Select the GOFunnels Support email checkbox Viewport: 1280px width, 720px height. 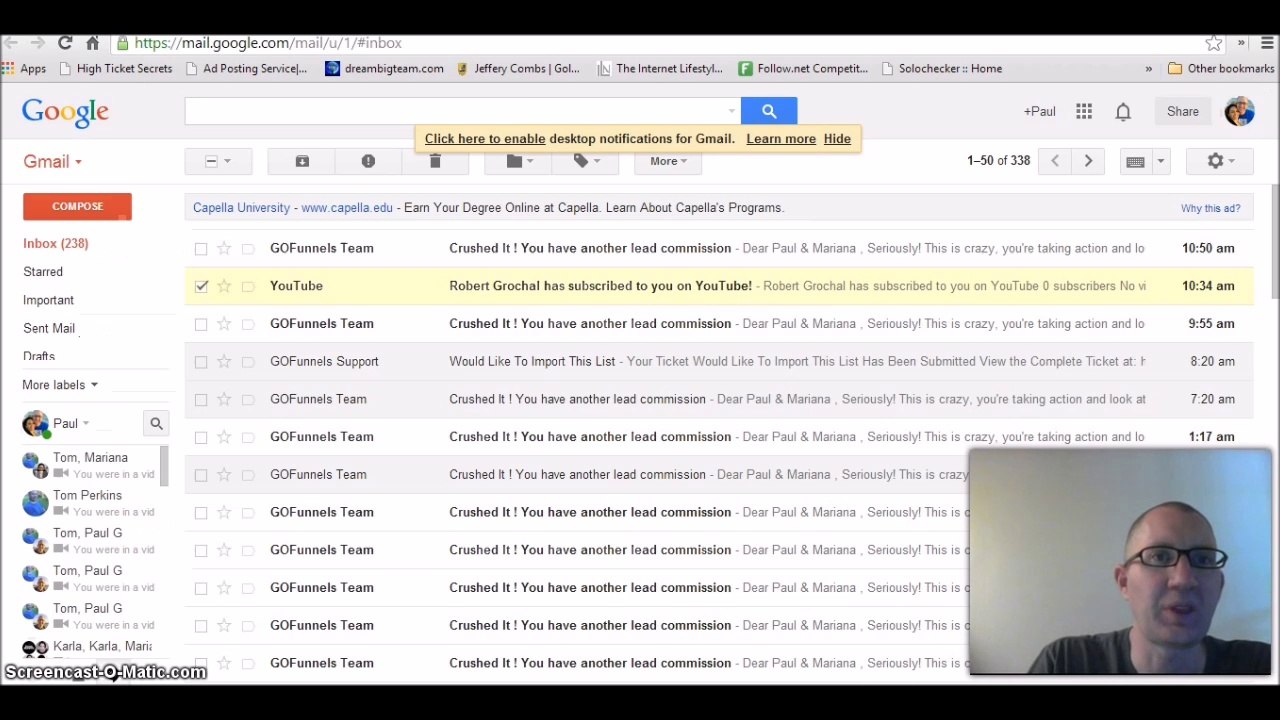tap(201, 362)
